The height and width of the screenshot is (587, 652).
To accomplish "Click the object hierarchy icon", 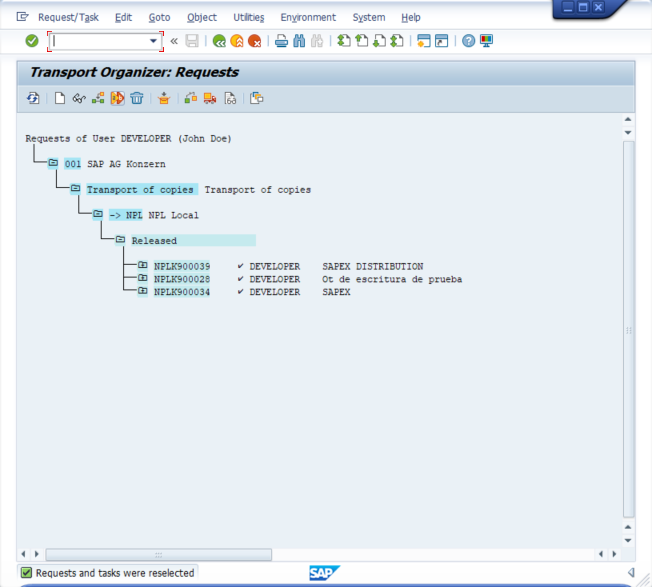I will point(98,99).
